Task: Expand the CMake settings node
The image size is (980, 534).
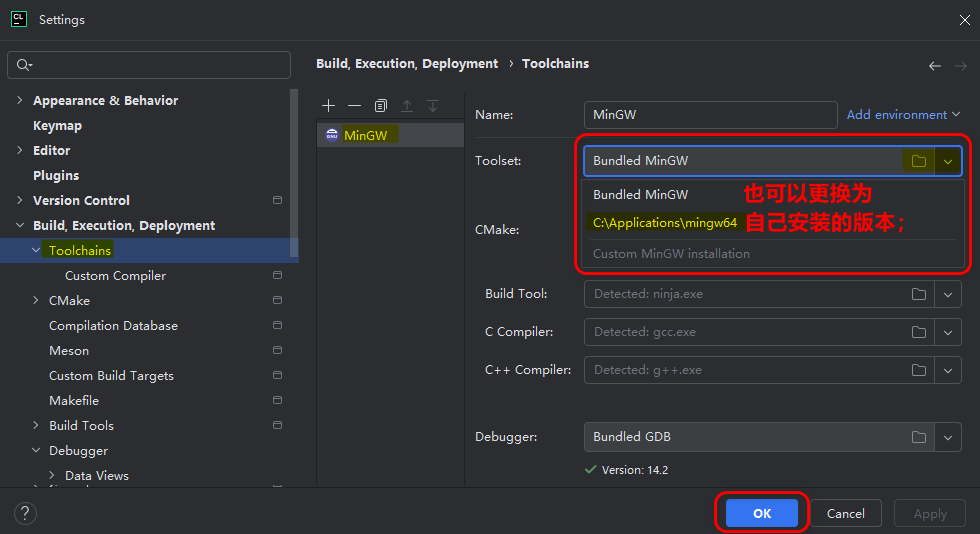Action: click(x=36, y=301)
